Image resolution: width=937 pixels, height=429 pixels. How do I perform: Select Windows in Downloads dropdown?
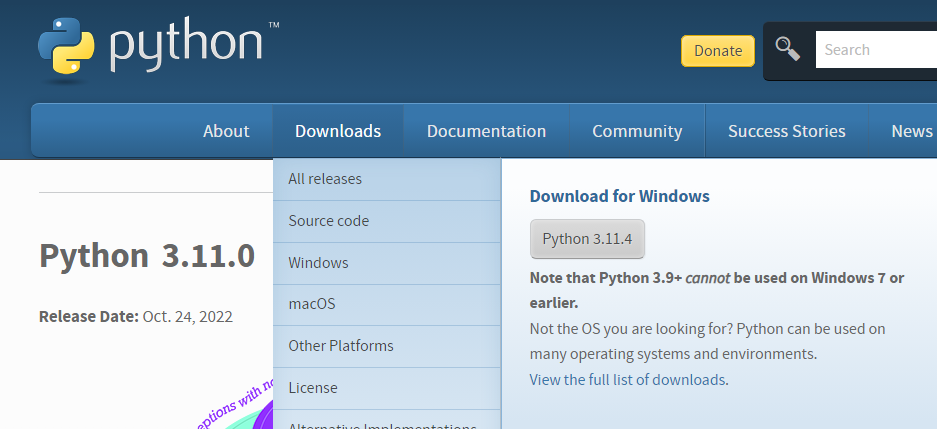coord(387,263)
